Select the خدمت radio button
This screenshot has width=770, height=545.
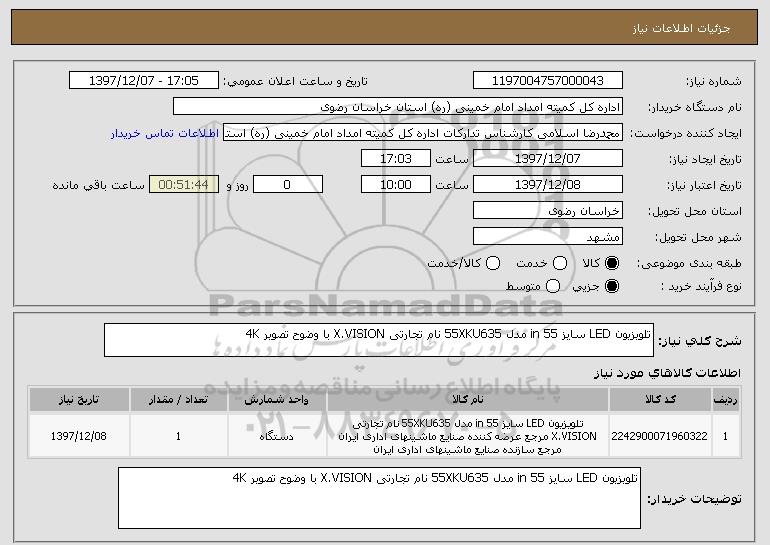point(560,263)
